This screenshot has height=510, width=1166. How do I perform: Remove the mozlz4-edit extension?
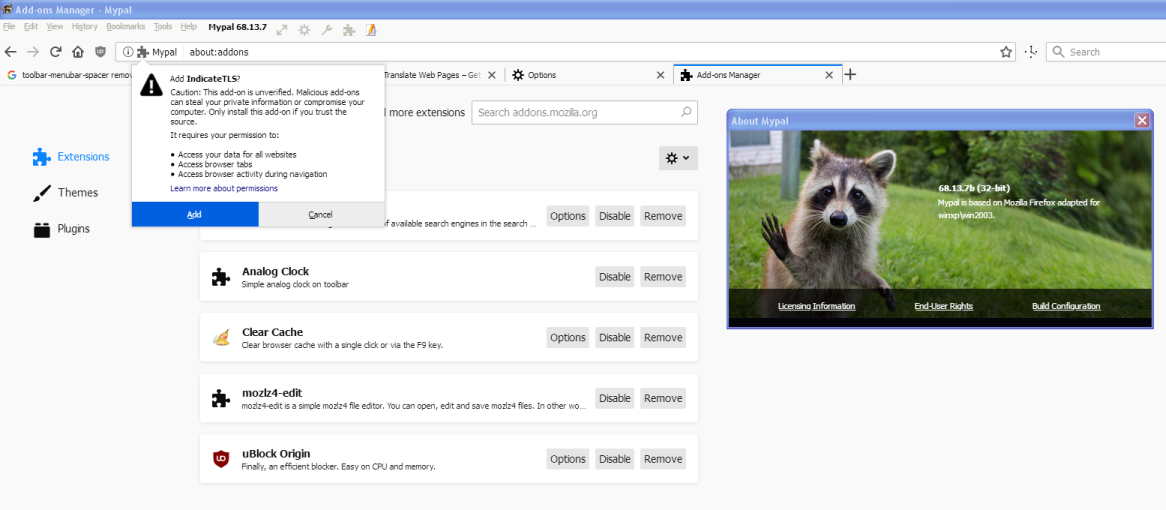[663, 398]
